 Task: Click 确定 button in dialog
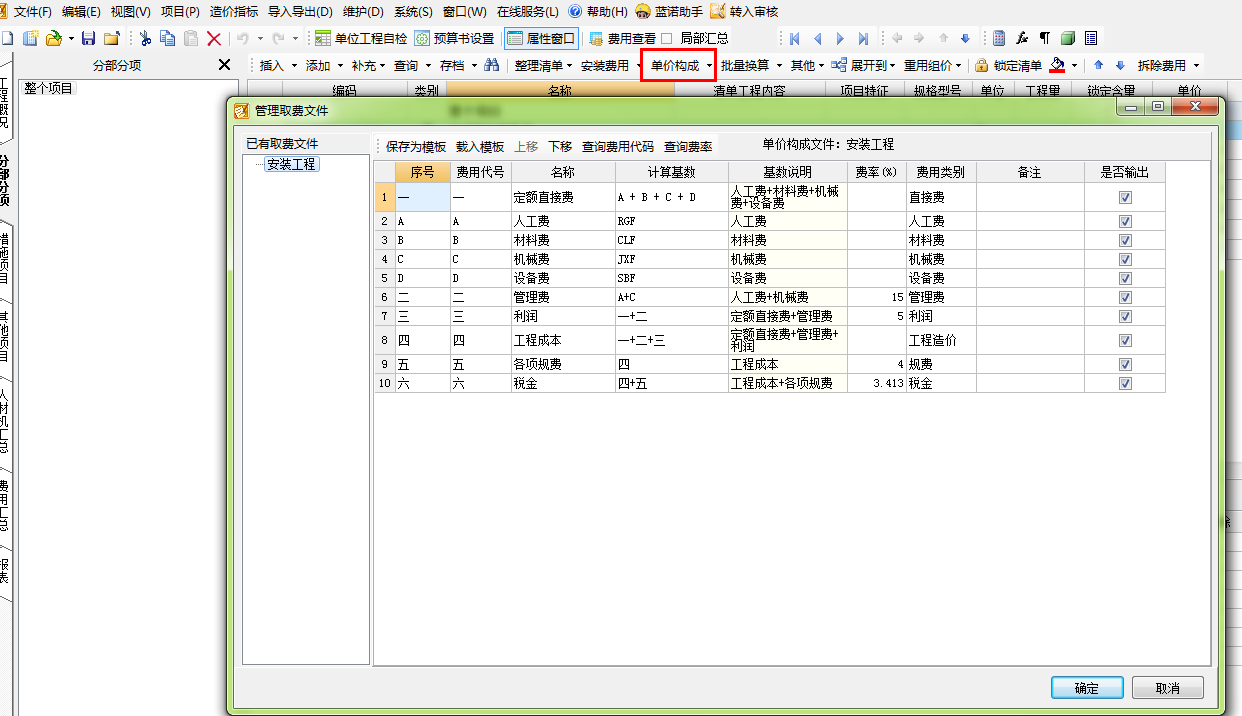coord(1087,688)
